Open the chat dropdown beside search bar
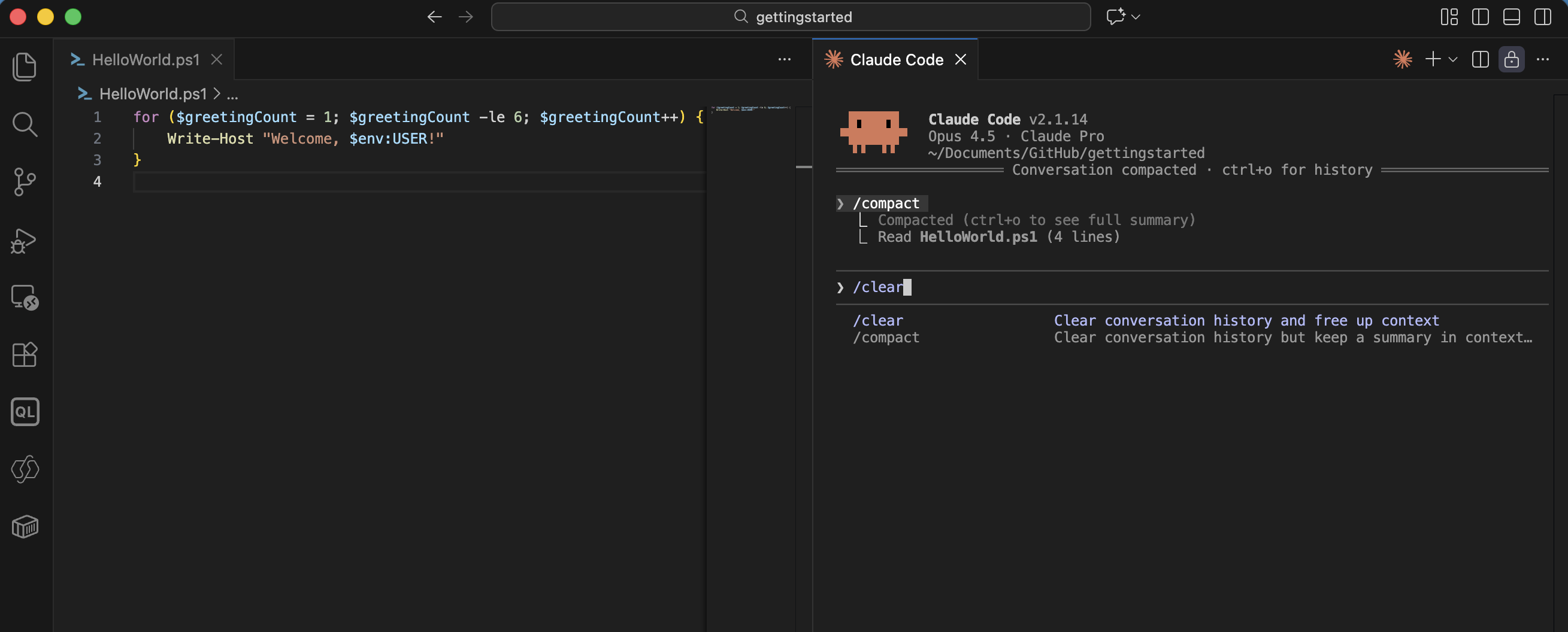 [x=1136, y=17]
